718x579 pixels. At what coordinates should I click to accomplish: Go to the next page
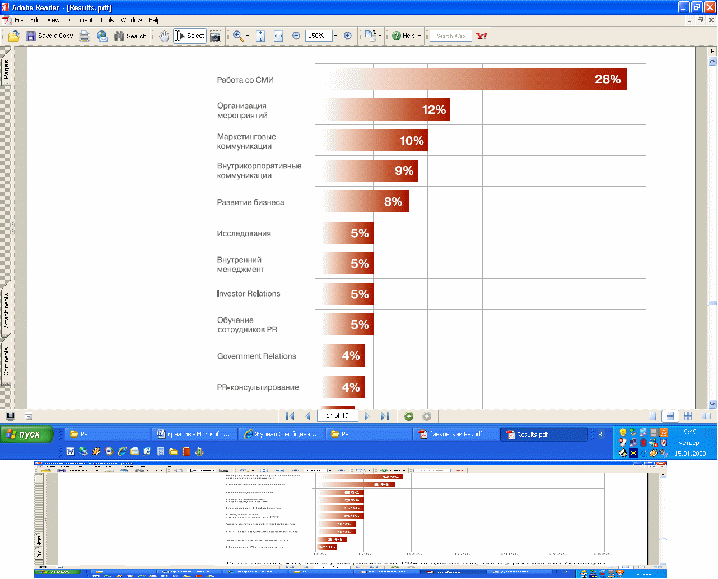[367, 416]
